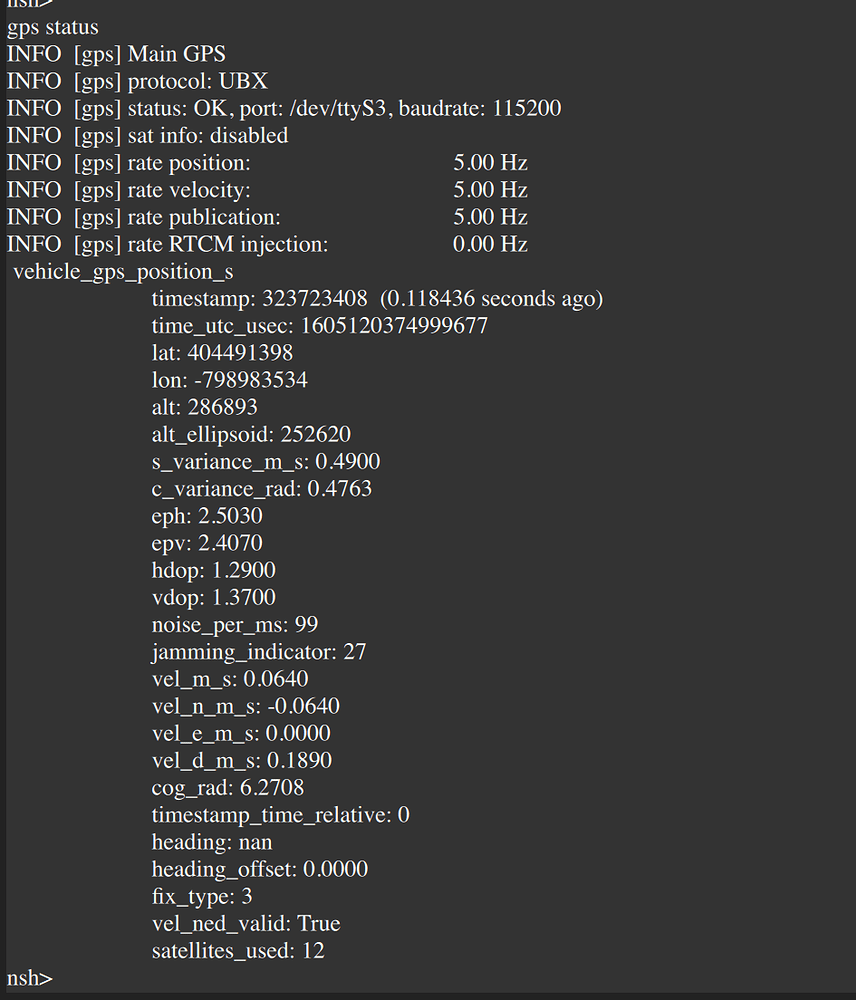Image resolution: width=856 pixels, height=1000 pixels.
Task: Click the 'gps status' command line
Action: (53, 27)
